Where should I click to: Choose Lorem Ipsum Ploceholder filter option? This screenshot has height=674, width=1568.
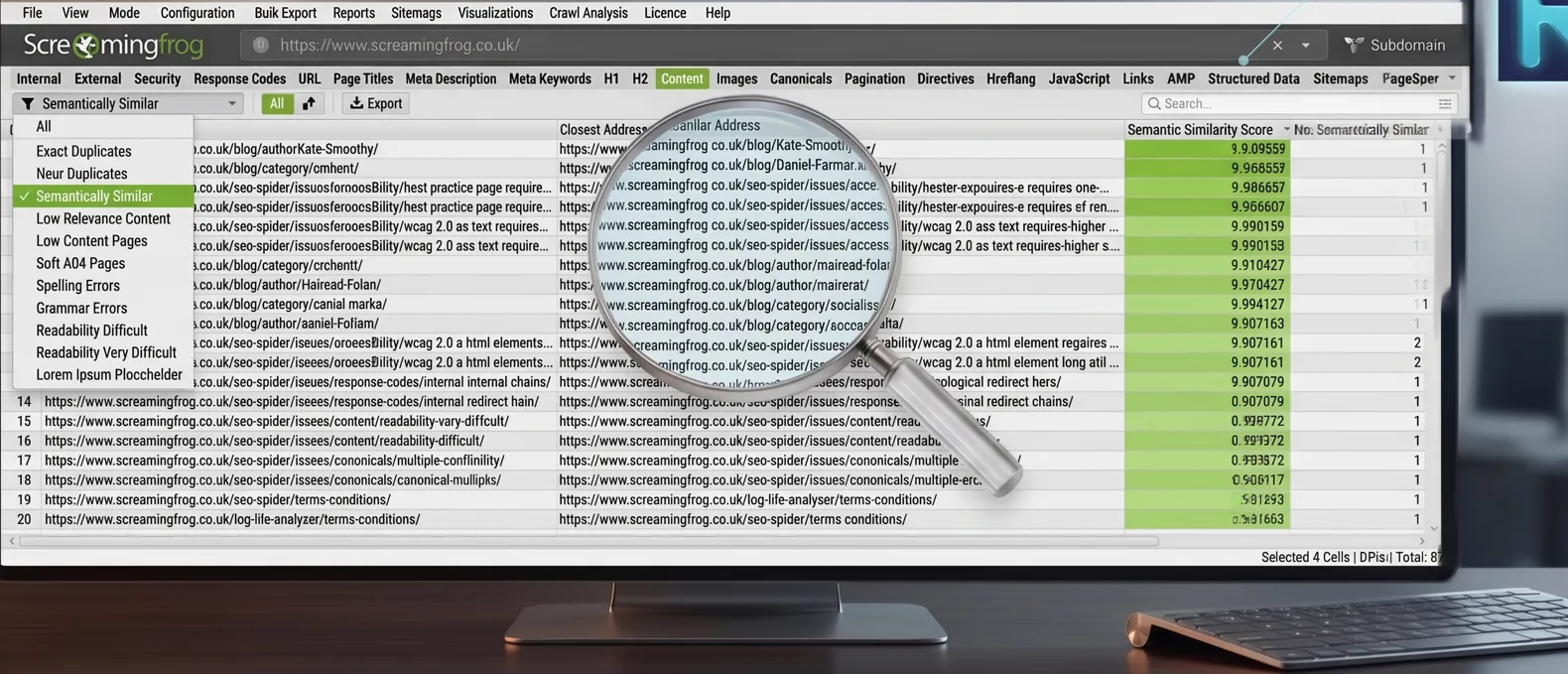[x=103, y=375]
